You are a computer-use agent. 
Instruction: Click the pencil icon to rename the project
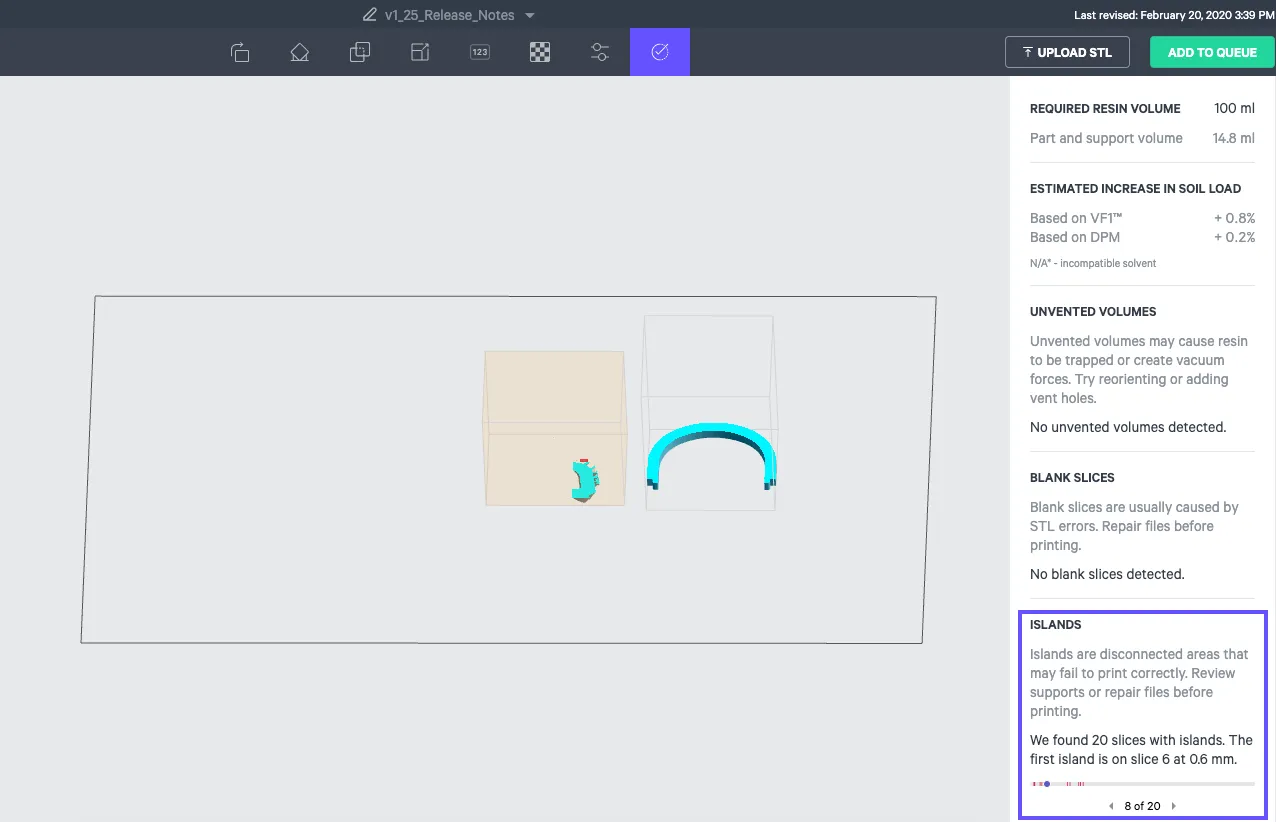point(370,15)
